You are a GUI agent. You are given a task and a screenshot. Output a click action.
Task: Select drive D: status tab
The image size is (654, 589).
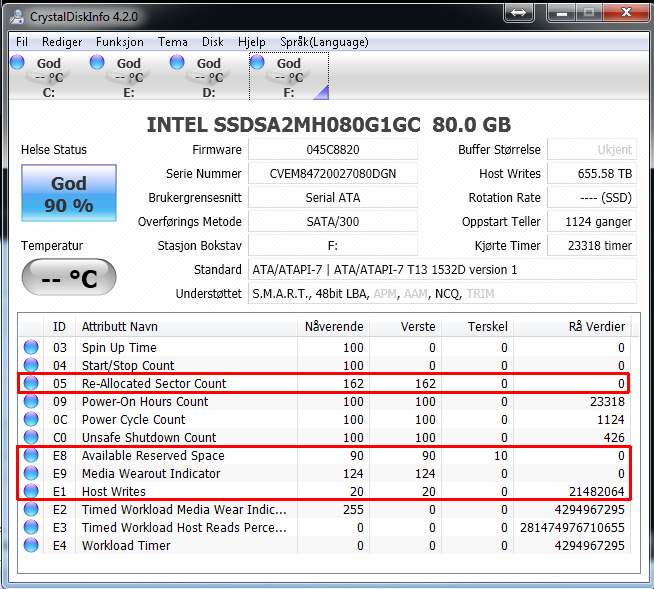click(209, 76)
